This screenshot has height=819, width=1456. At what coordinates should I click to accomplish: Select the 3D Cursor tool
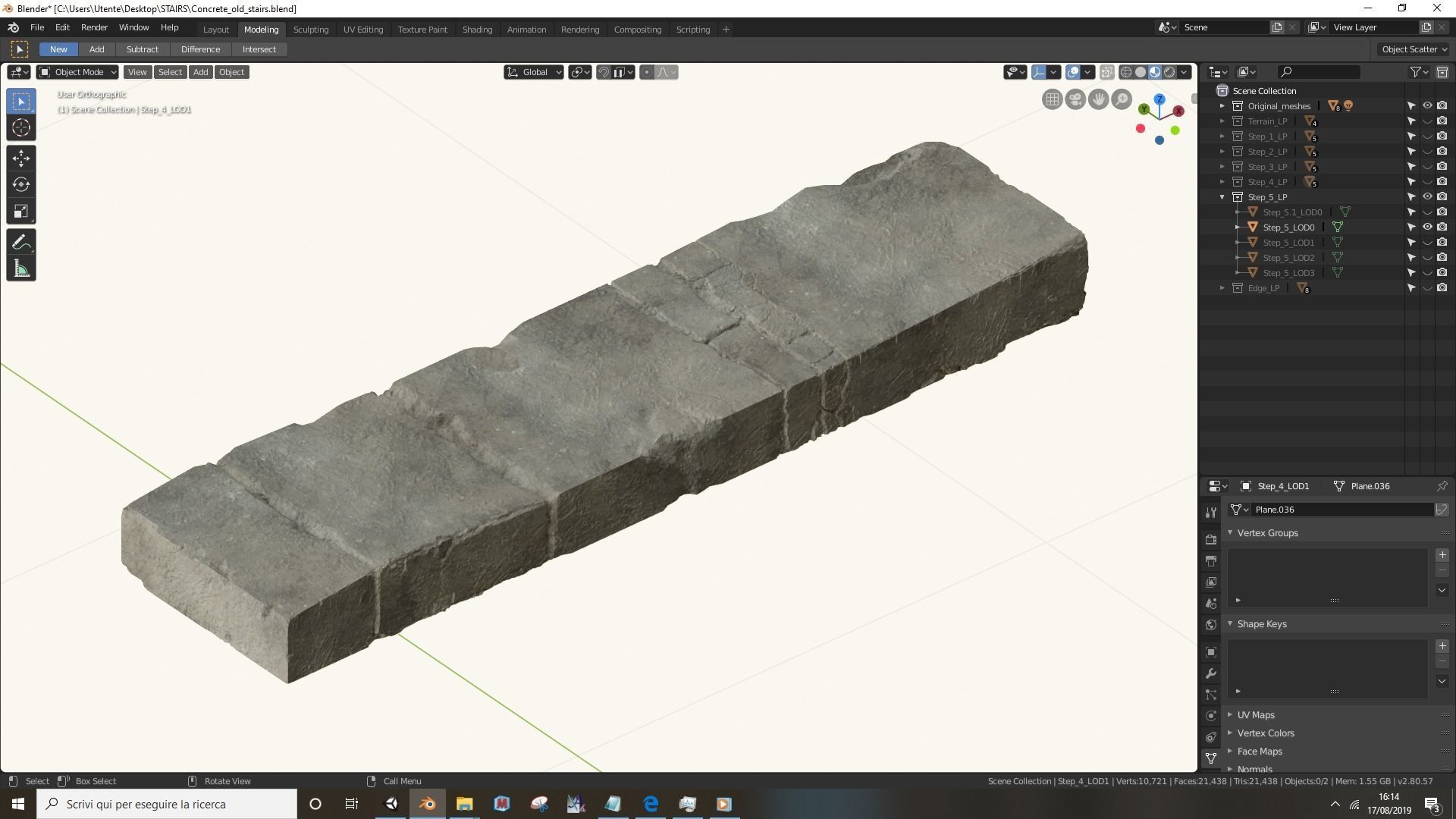tap(21, 127)
